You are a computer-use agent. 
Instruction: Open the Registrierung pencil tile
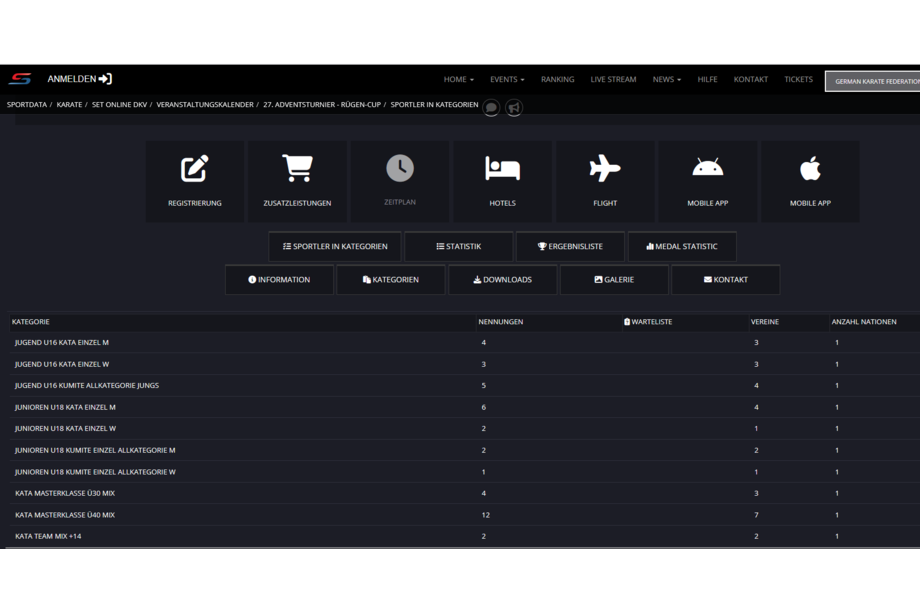[195, 181]
